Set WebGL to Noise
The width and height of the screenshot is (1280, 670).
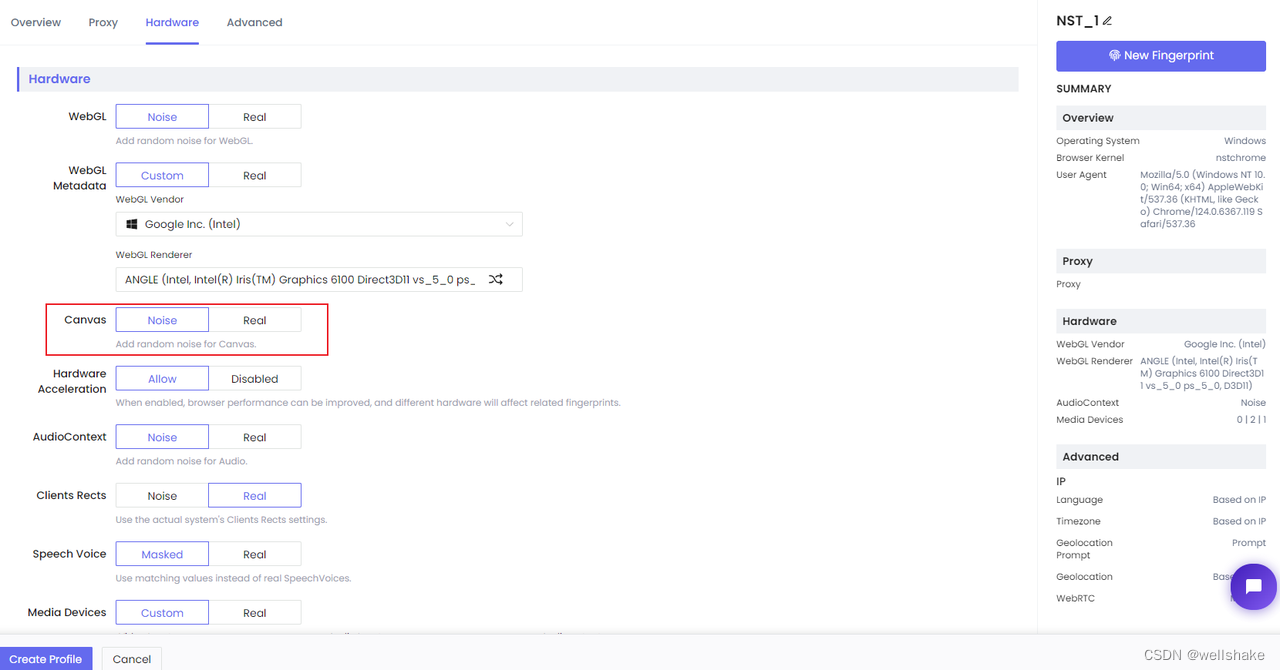162,117
